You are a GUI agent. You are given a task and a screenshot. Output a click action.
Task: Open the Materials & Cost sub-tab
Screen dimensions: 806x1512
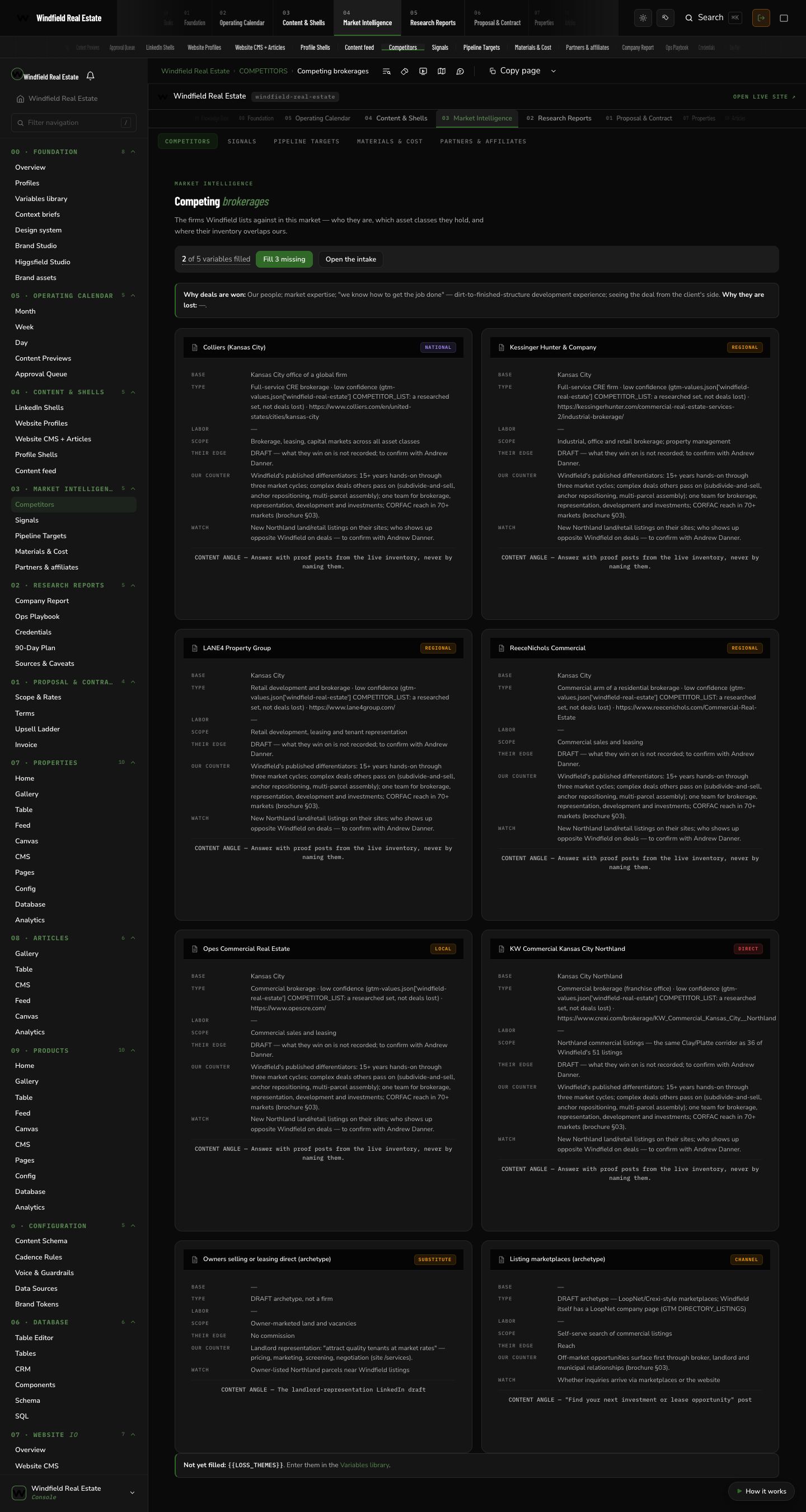pyautogui.click(x=390, y=142)
